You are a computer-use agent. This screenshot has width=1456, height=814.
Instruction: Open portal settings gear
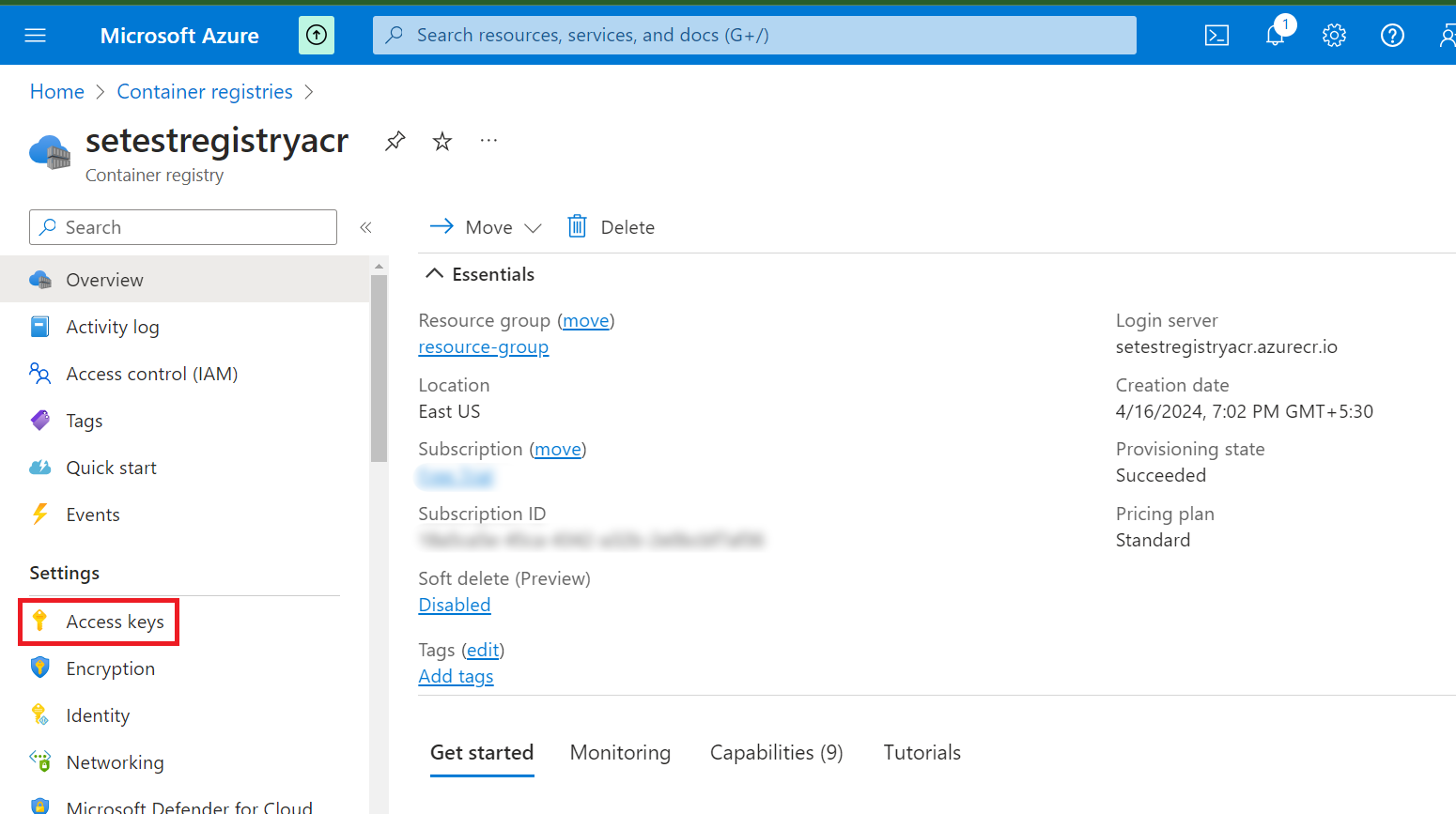click(1334, 36)
